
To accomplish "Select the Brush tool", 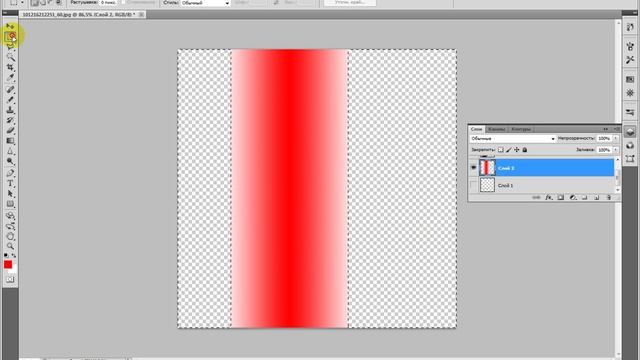I will (10, 99).
